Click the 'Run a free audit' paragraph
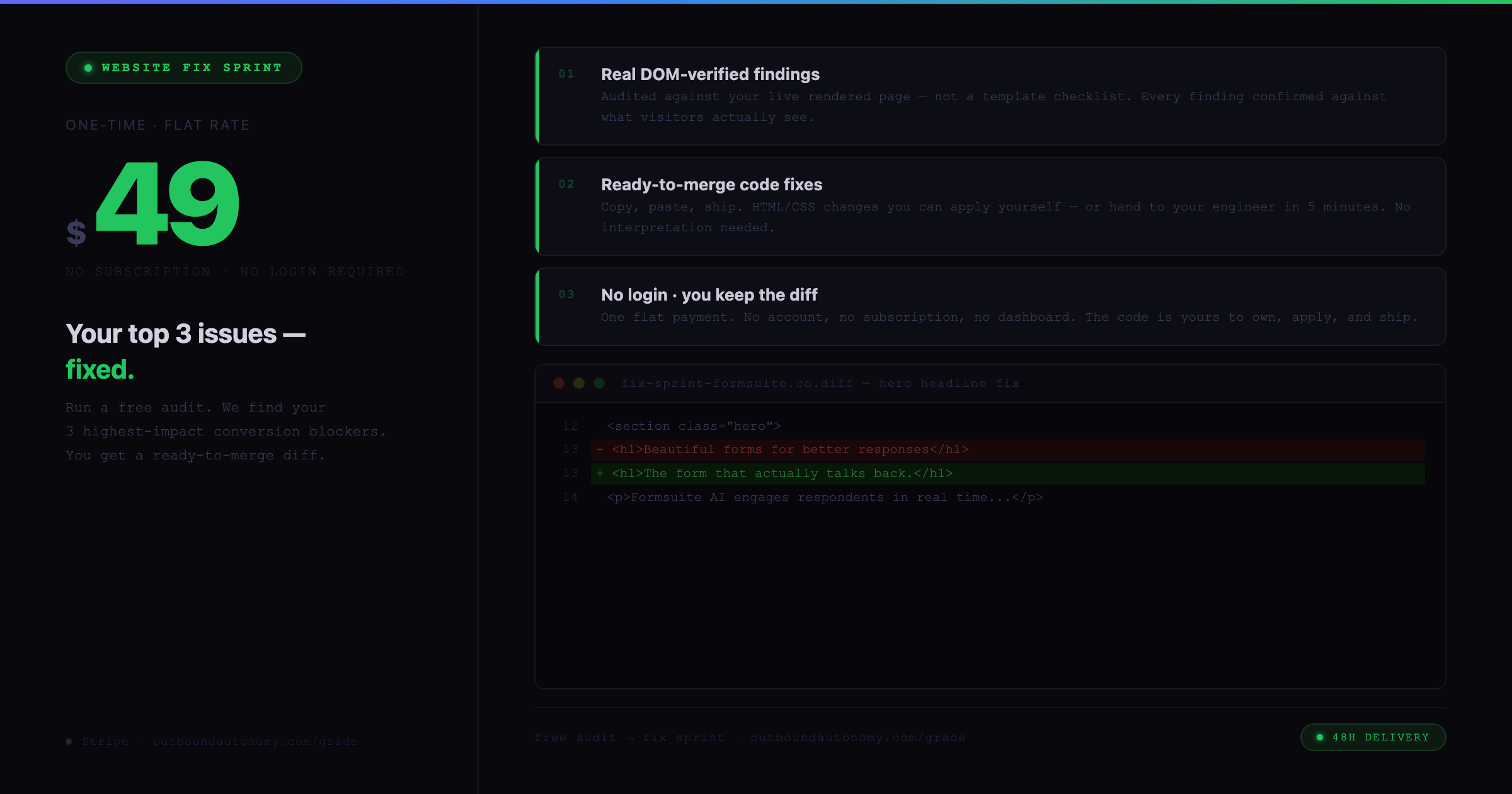Screen dimensions: 1512x794 tap(226, 432)
